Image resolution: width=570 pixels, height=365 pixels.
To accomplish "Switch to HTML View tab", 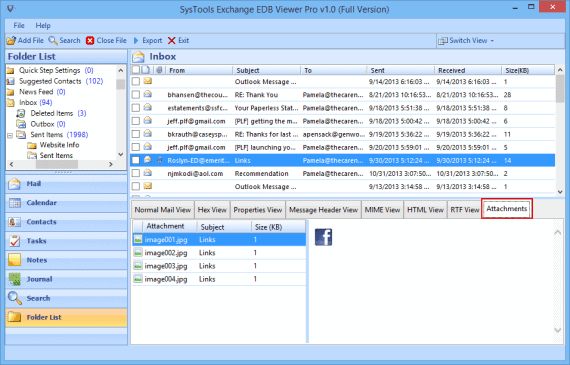I will click(425, 210).
